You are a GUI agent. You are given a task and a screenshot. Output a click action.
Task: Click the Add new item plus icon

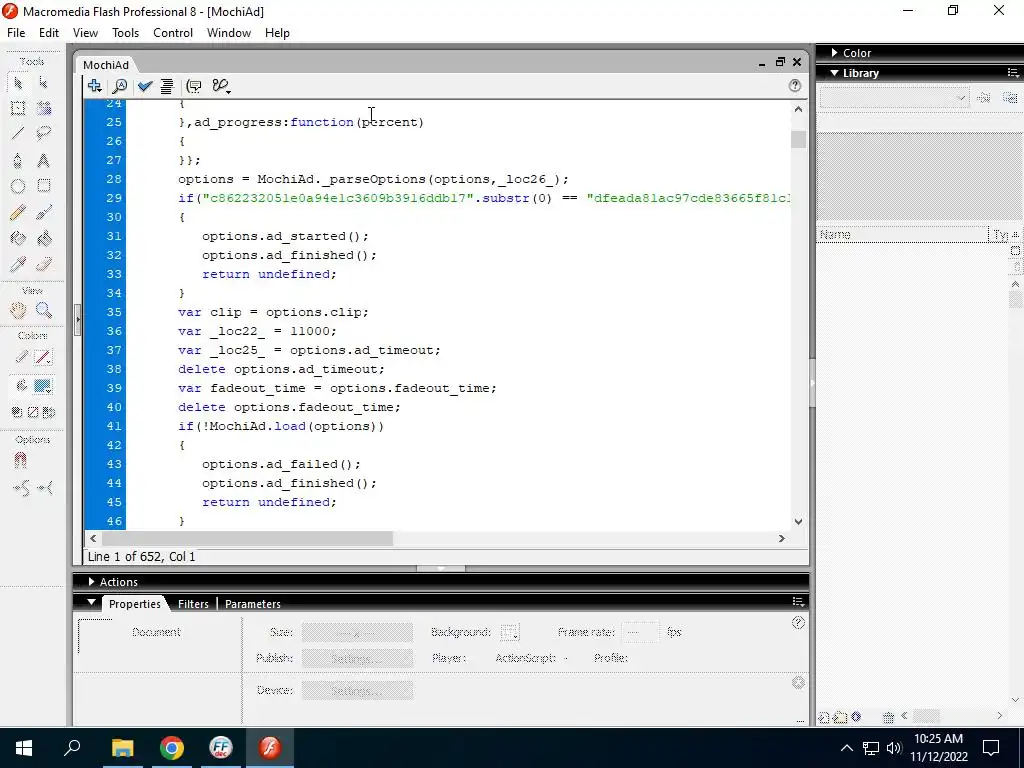click(x=94, y=86)
